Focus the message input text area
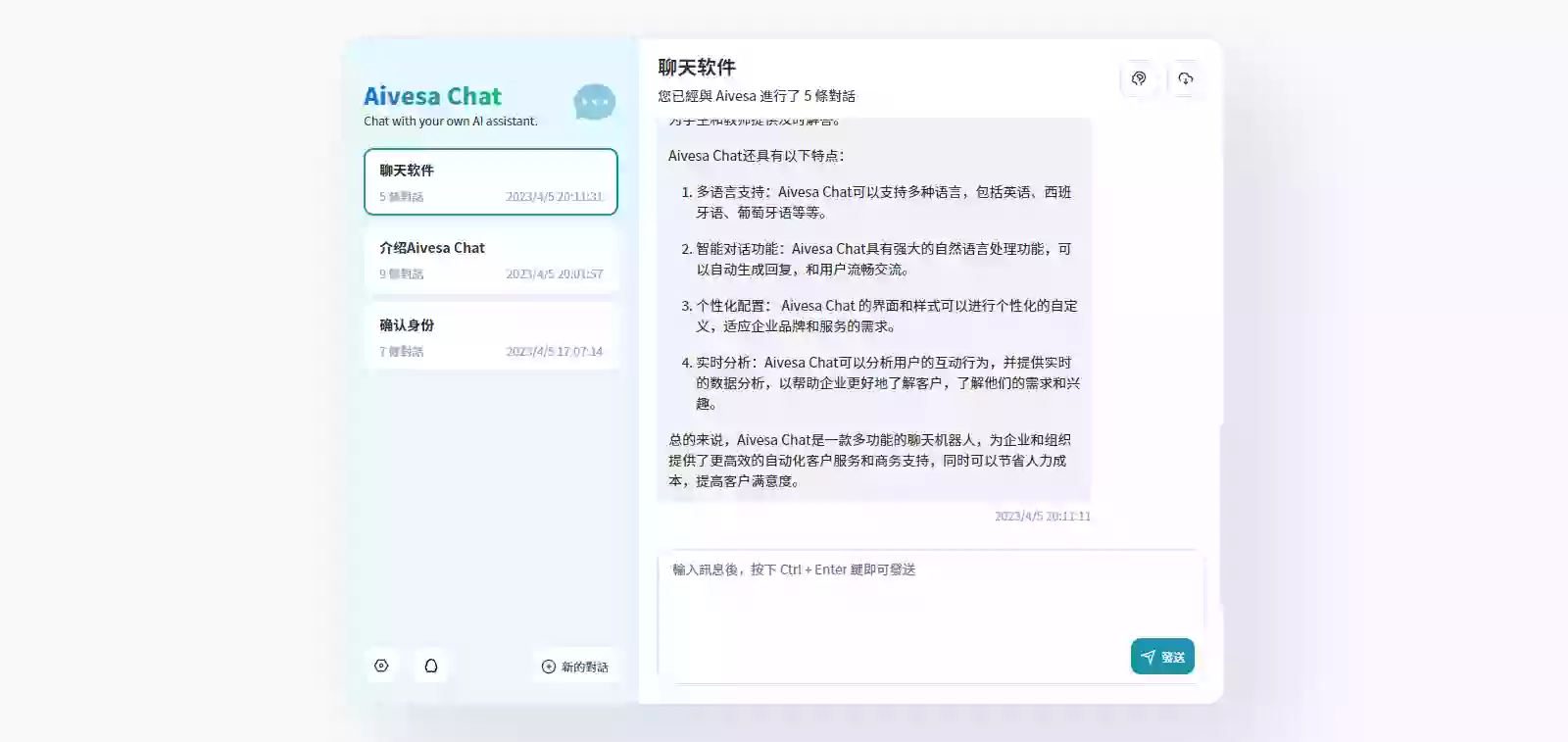 click(929, 616)
